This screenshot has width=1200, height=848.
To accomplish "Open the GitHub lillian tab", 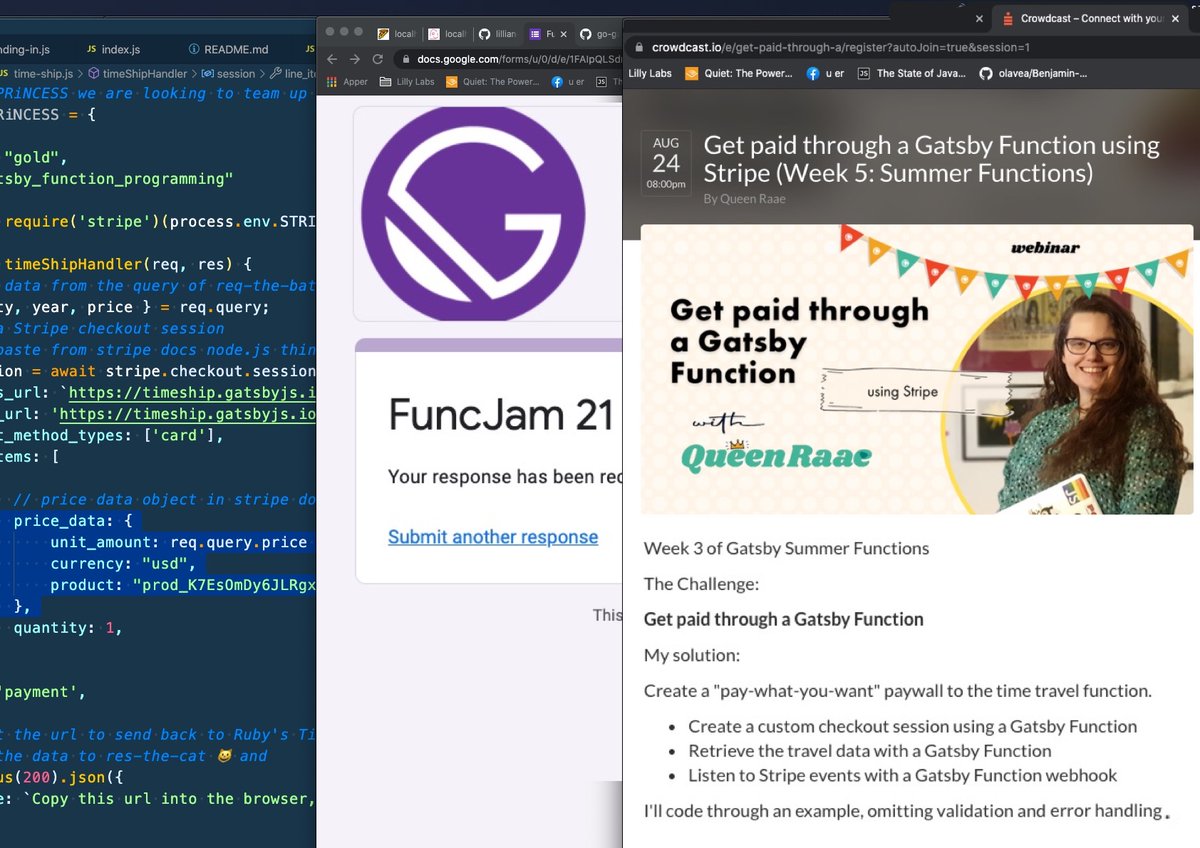I will click(x=497, y=33).
